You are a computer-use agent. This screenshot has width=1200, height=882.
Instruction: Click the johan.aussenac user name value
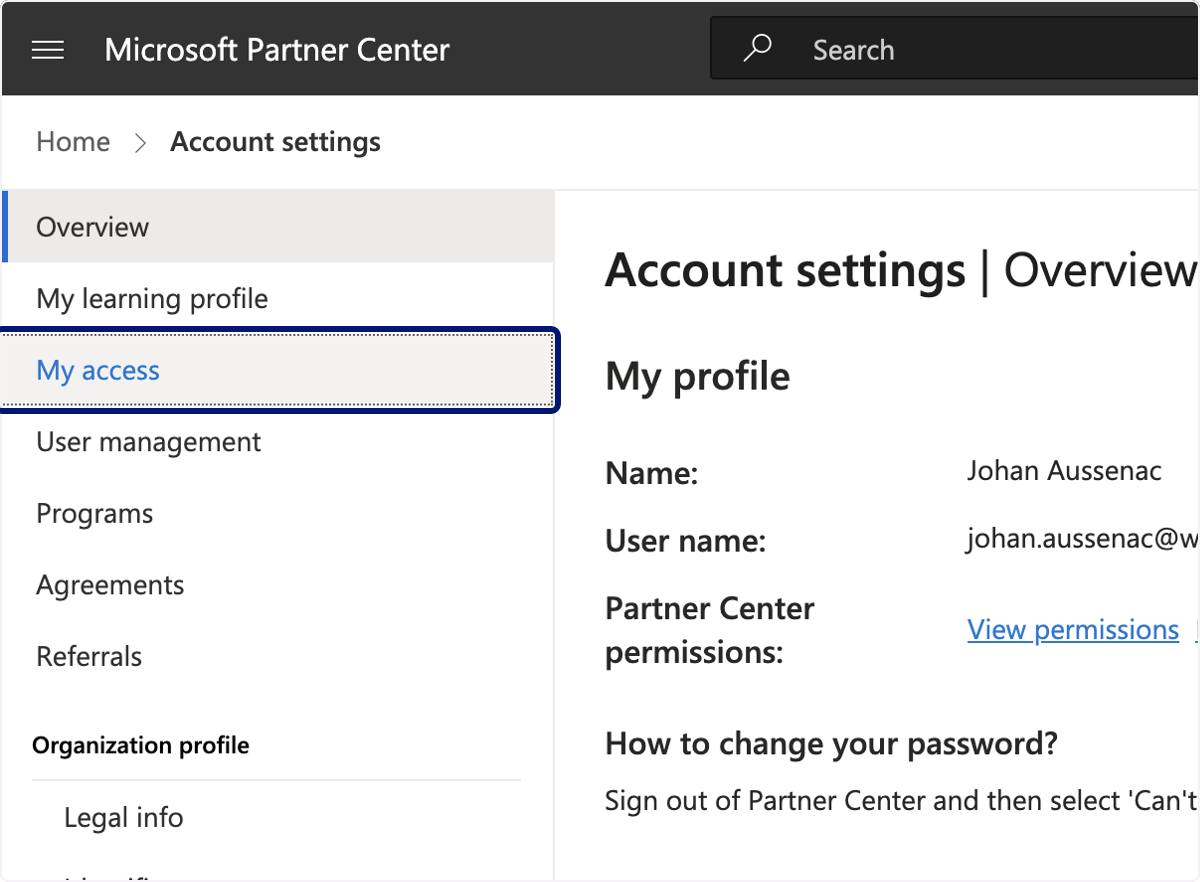tap(1082, 541)
